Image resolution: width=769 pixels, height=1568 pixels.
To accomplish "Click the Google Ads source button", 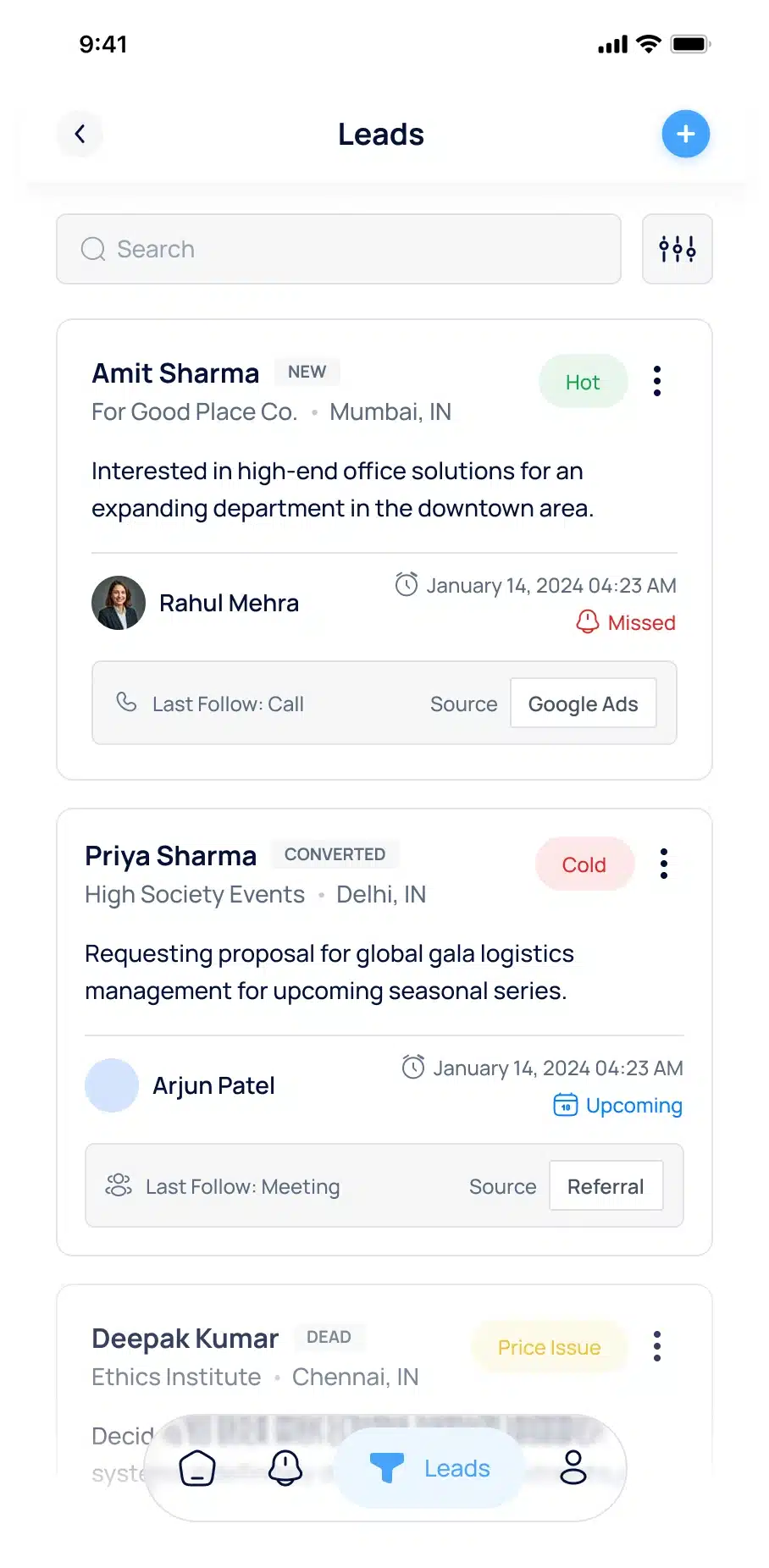I will click(x=584, y=704).
